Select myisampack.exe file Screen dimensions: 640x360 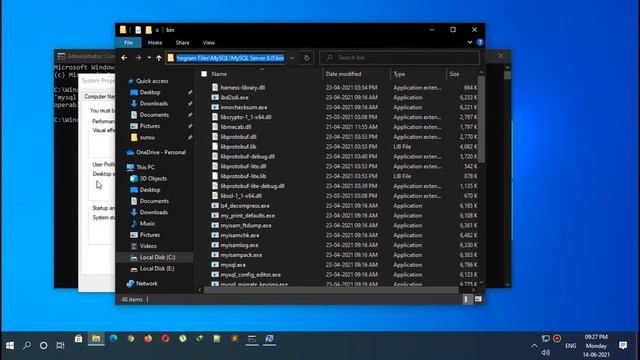241,255
